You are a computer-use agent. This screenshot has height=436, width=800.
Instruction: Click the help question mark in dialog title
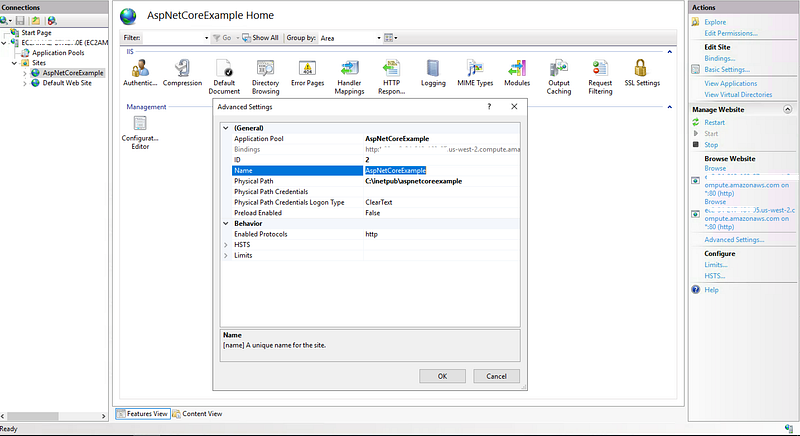(x=489, y=107)
